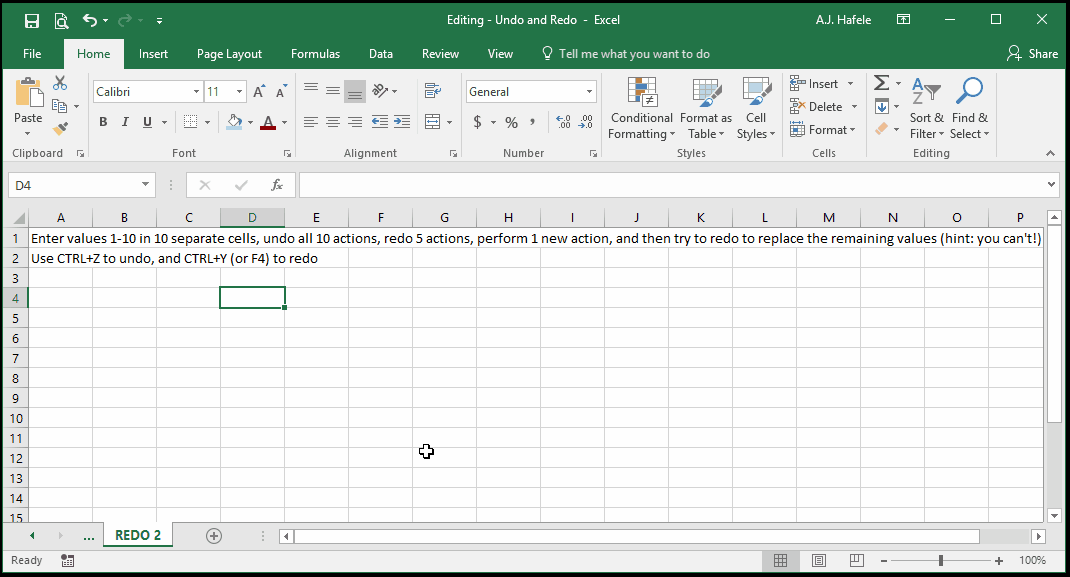Toggle Bottom Align
Screen dimensions: 1070x577
[355, 91]
